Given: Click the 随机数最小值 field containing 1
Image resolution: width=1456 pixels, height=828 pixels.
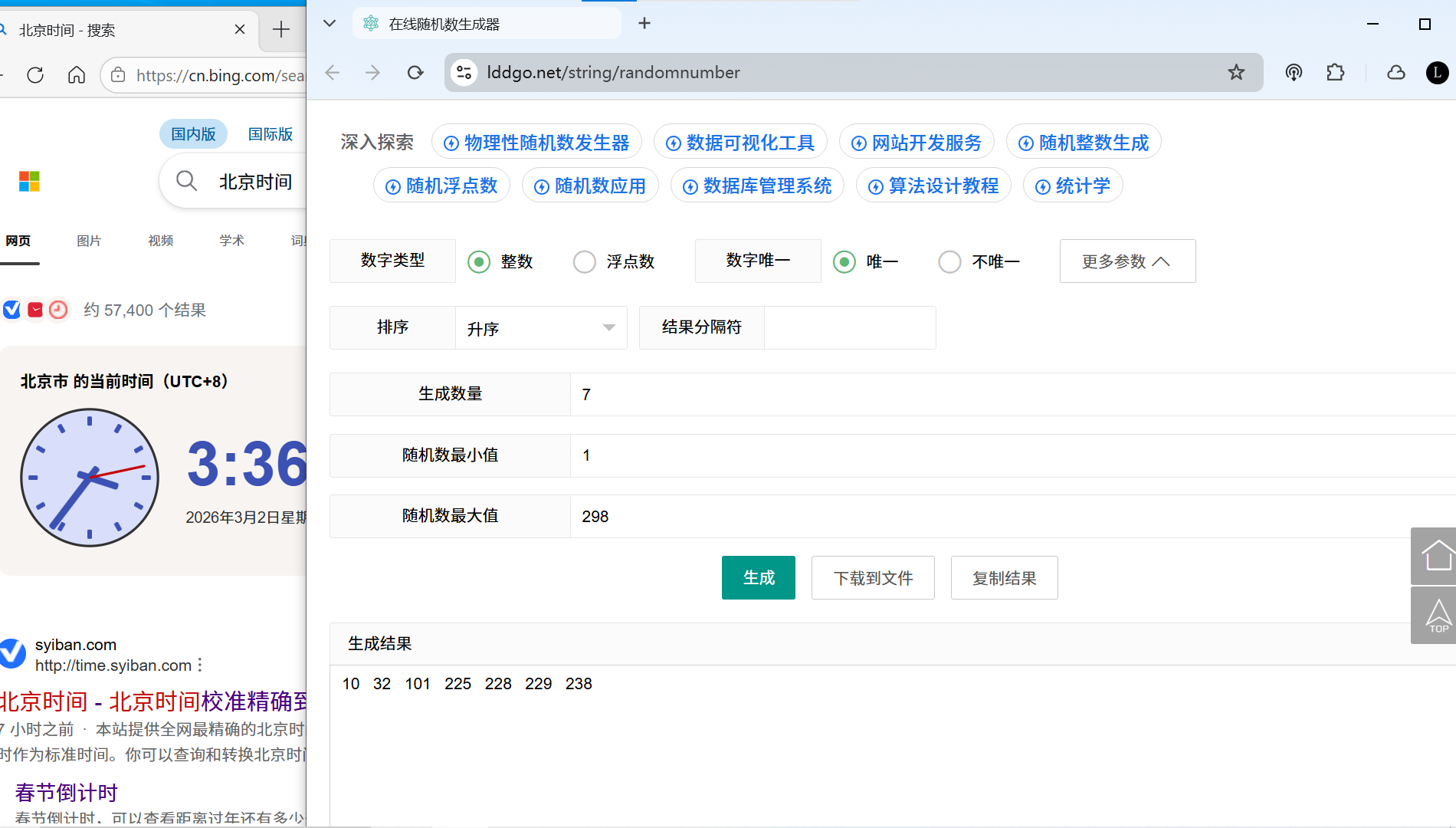Looking at the screenshot, I should pyautogui.click(x=1013, y=455).
